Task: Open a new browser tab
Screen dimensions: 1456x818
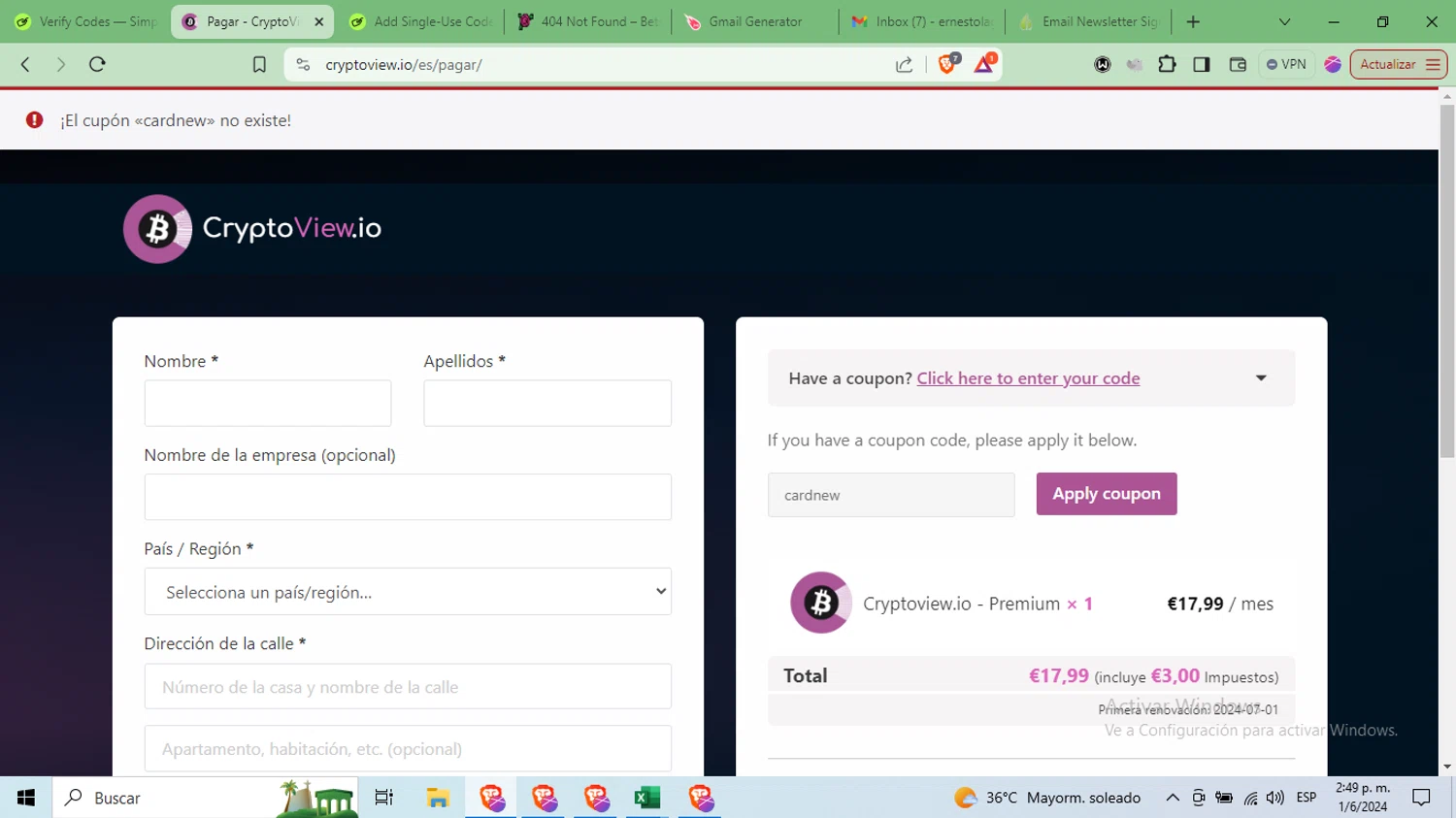Action: click(x=1193, y=21)
